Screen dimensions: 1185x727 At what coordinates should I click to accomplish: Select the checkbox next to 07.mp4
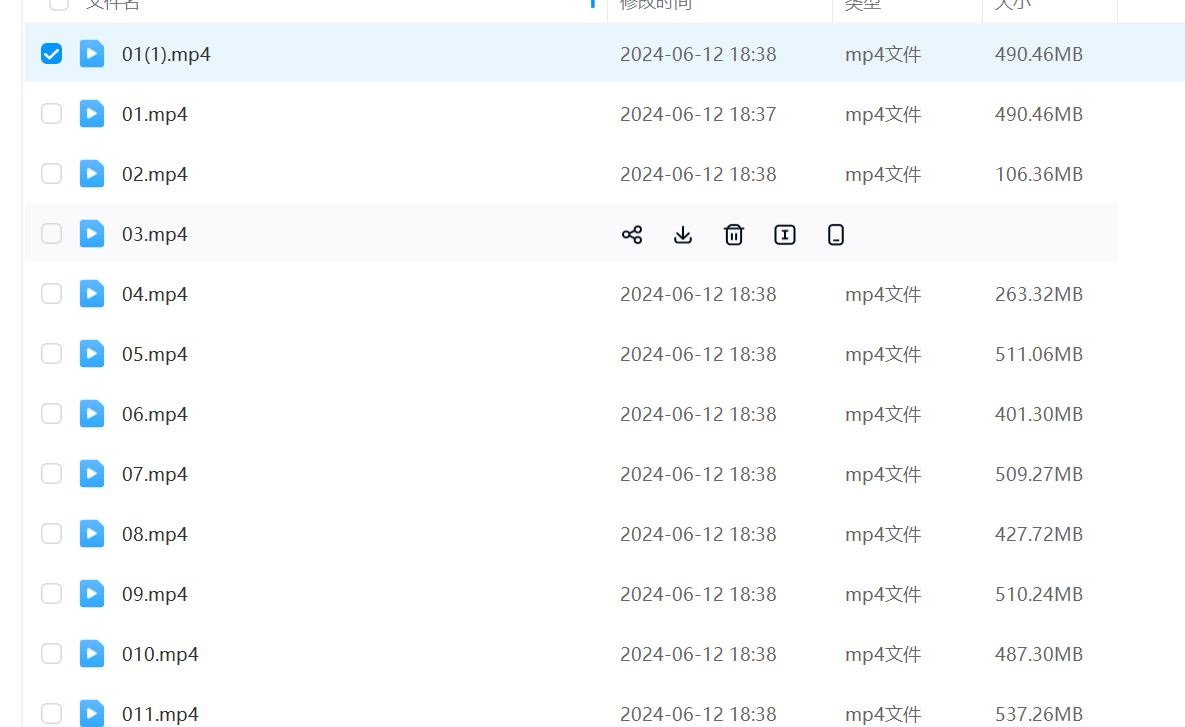coord(51,474)
